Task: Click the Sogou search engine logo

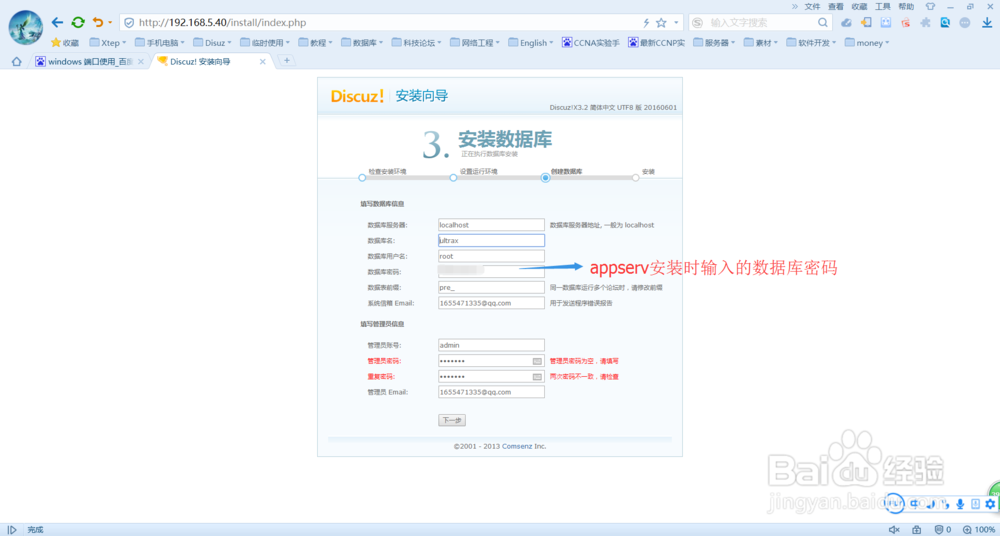Action: [x=698, y=22]
